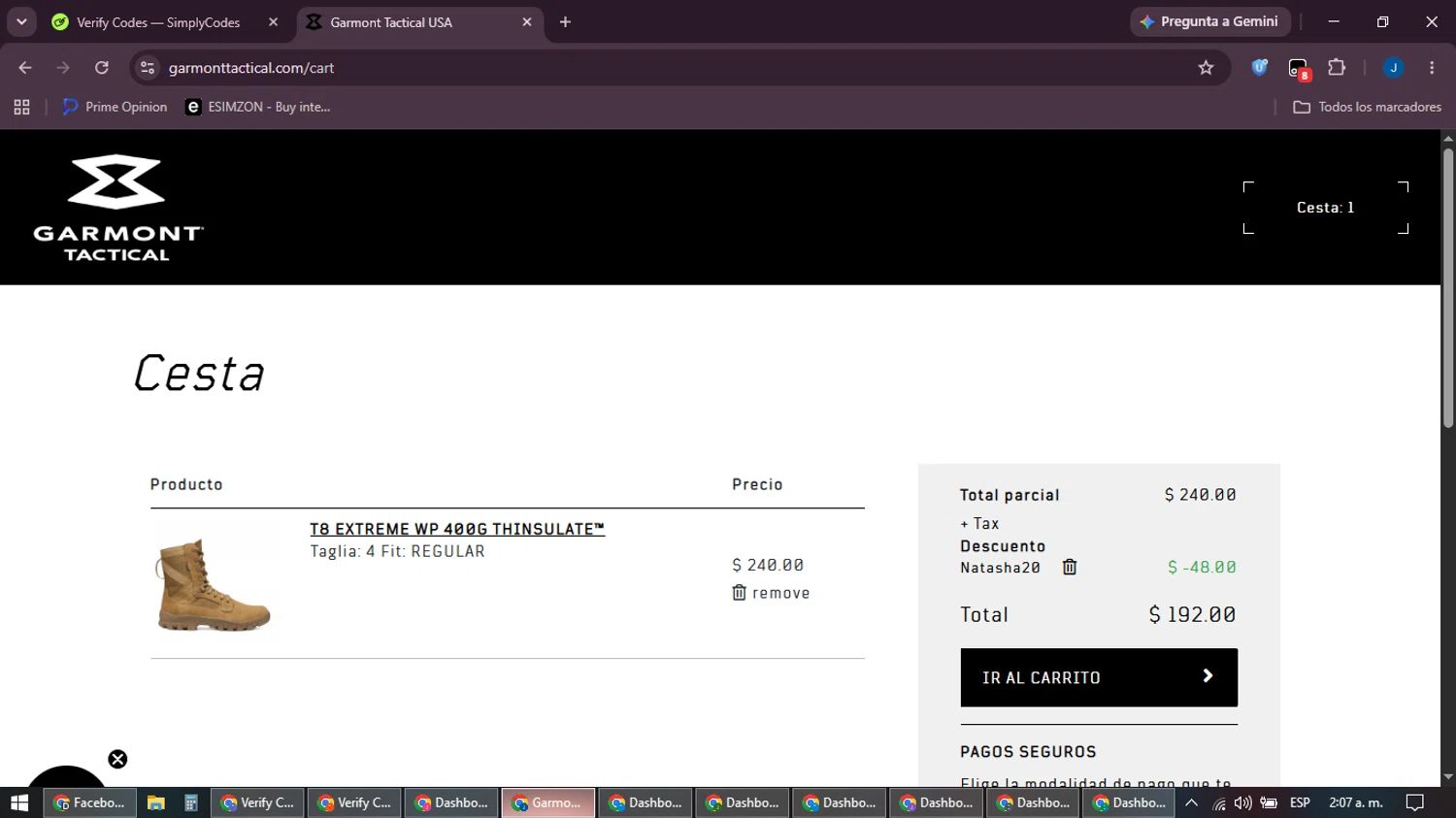Open Chrome three-dot menu
This screenshot has height=818, width=1456.
click(1432, 68)
